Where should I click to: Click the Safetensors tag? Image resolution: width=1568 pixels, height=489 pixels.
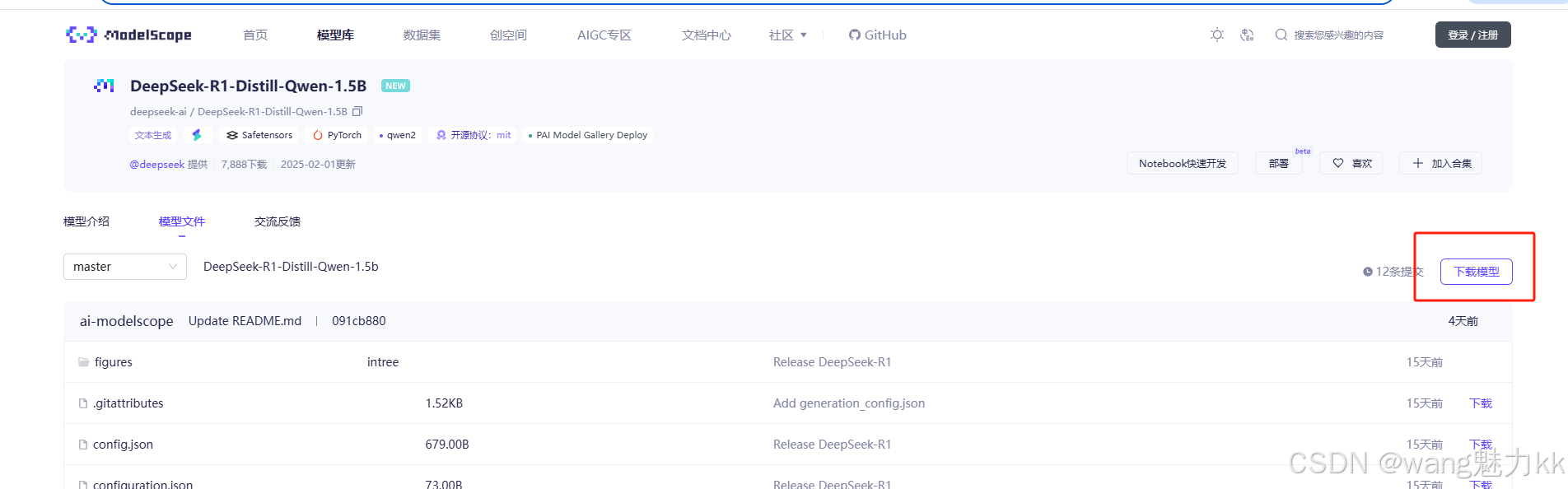(x=259, y=135)
